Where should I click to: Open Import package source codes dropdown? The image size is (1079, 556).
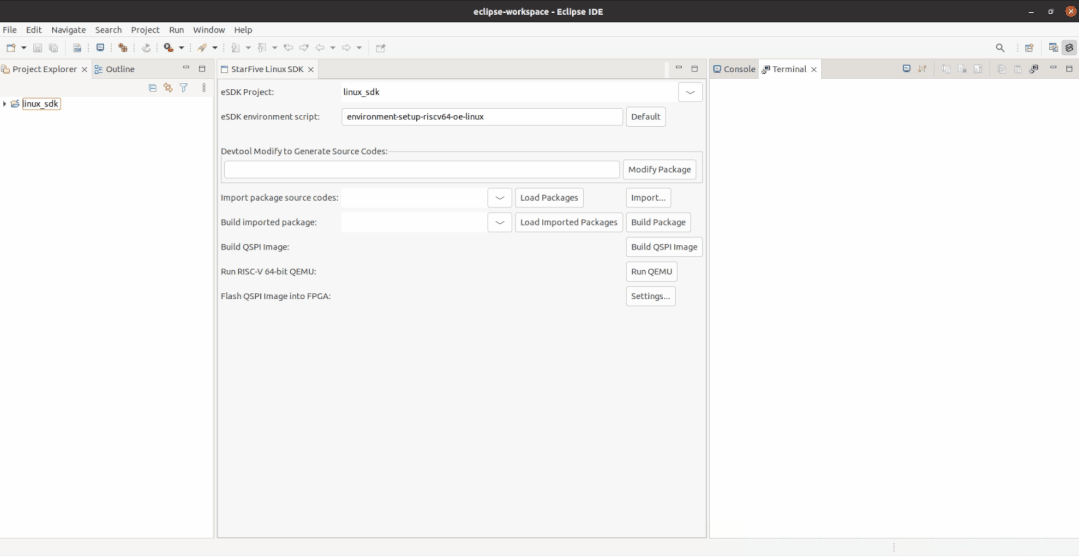[500, 197]
